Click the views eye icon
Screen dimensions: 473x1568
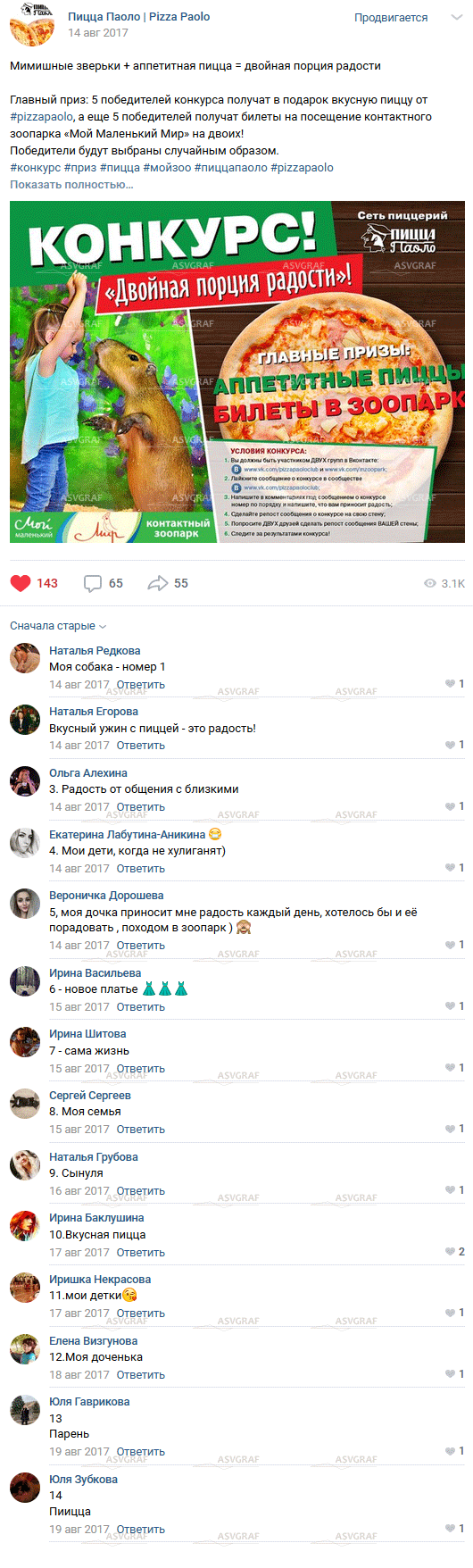tap(430, 583)
